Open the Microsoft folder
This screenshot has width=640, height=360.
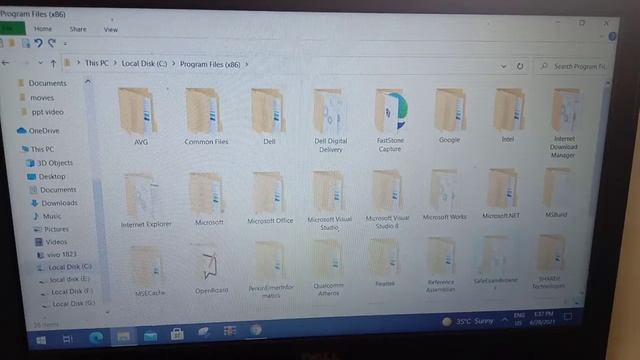point(208,199)
